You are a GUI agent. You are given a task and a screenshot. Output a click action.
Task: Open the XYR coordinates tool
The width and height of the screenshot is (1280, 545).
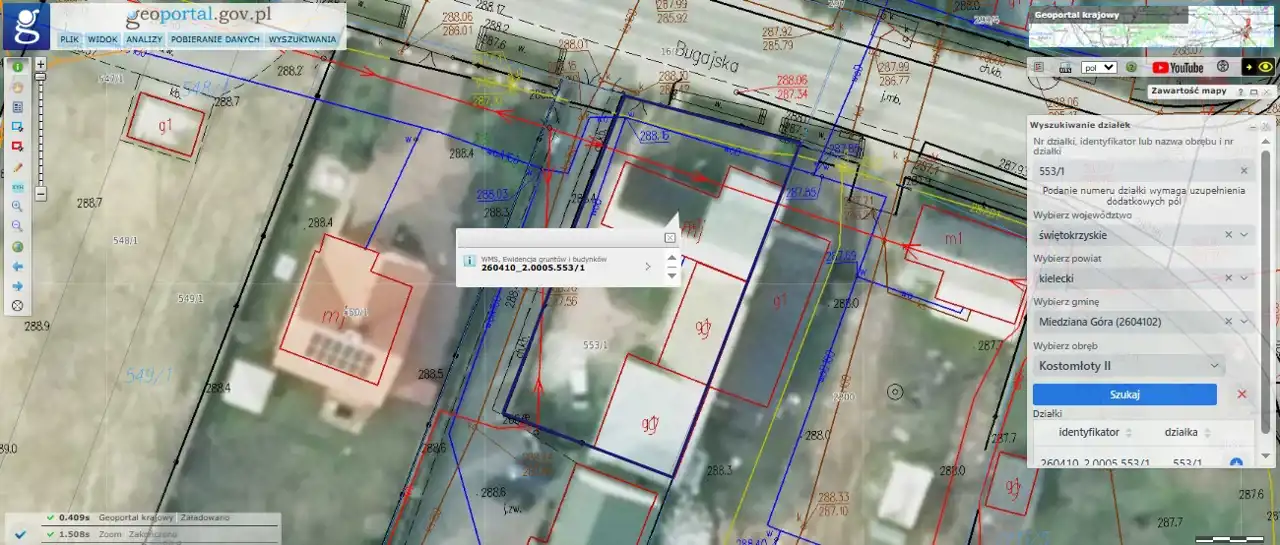17,186
